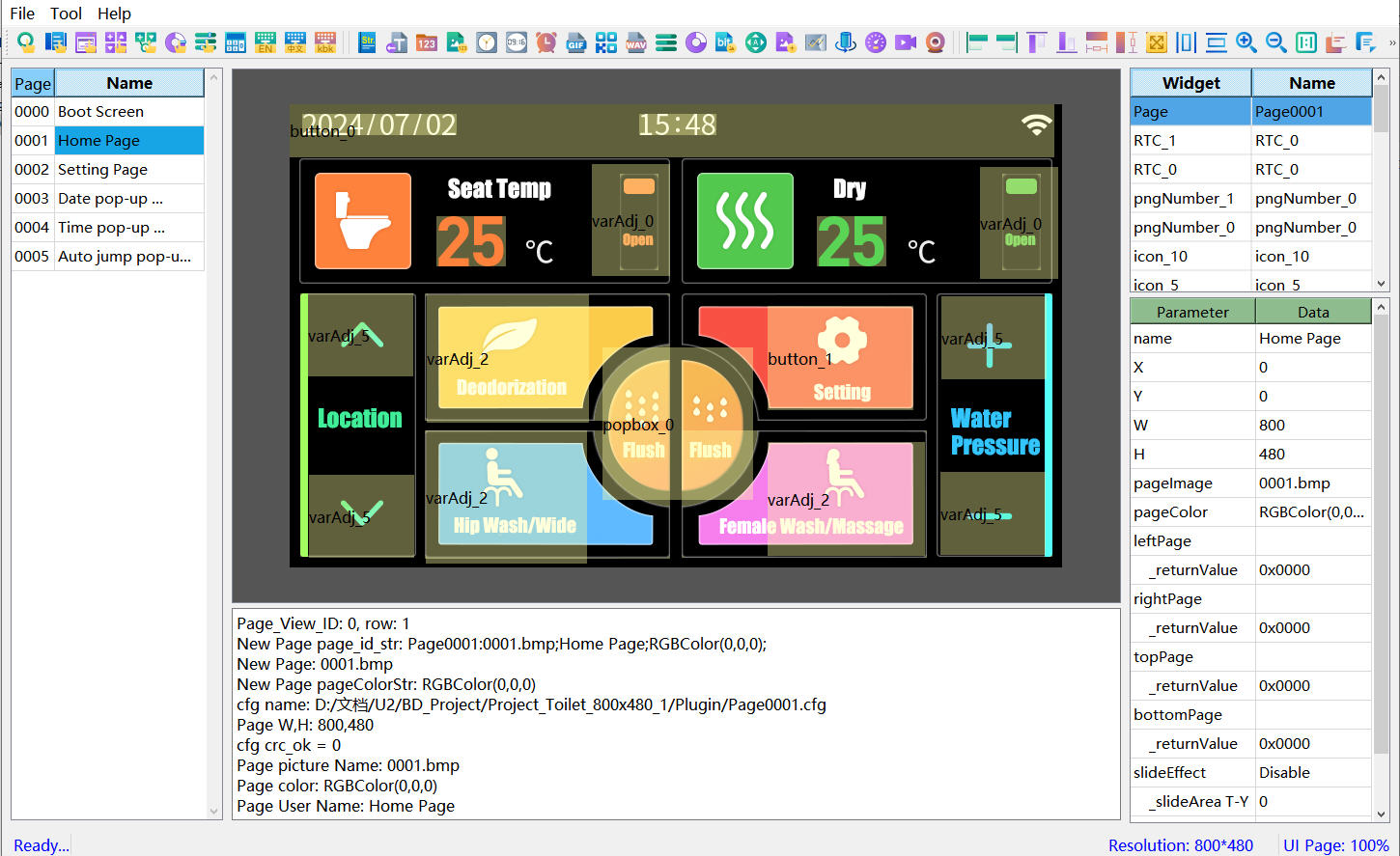Select the analog clock widget icon

(x=487, y=42)
